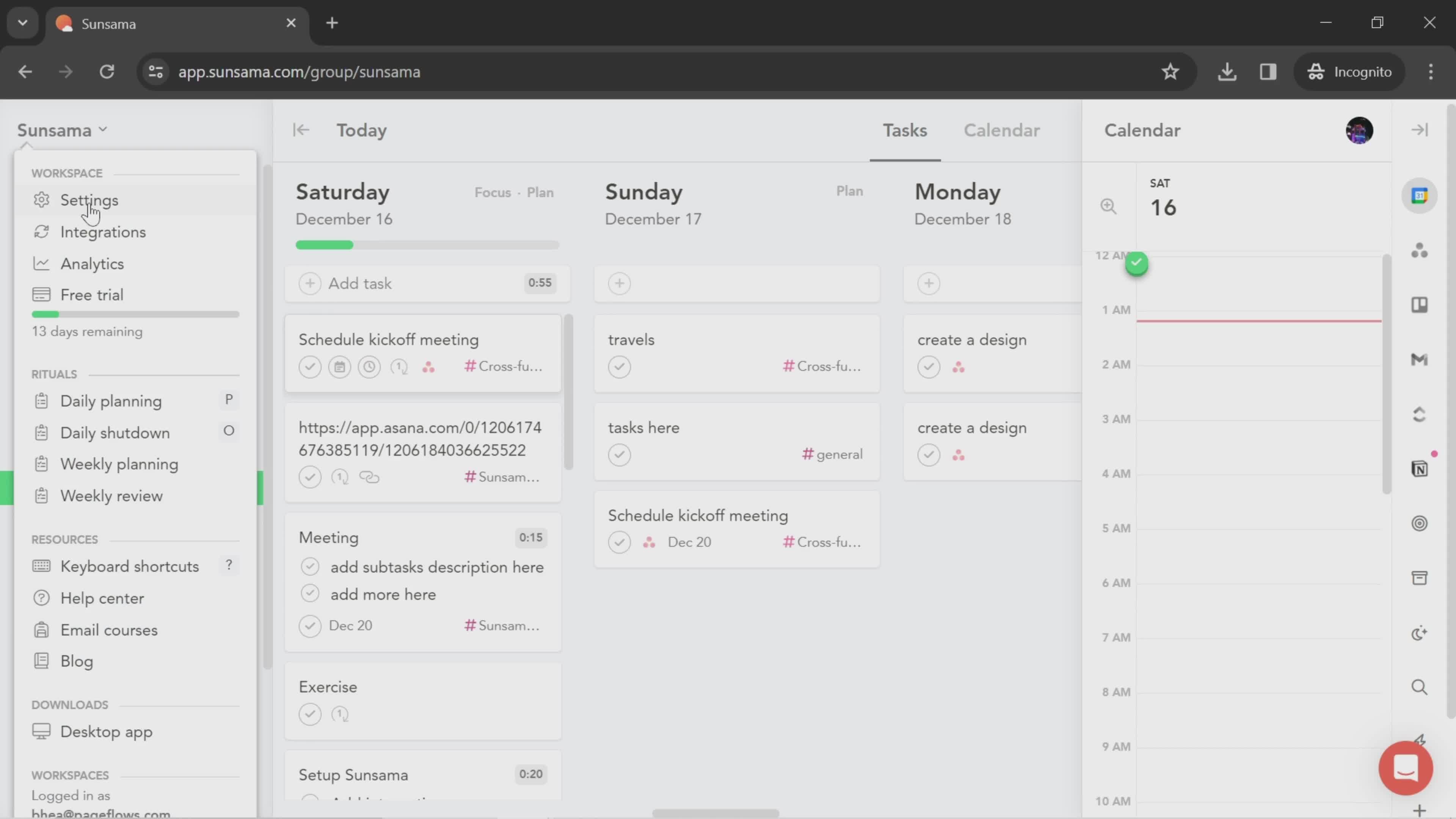Click the Add task button on Sunday column
The width and height of the screenshot is (1456, 819).
tap(619, 282)
